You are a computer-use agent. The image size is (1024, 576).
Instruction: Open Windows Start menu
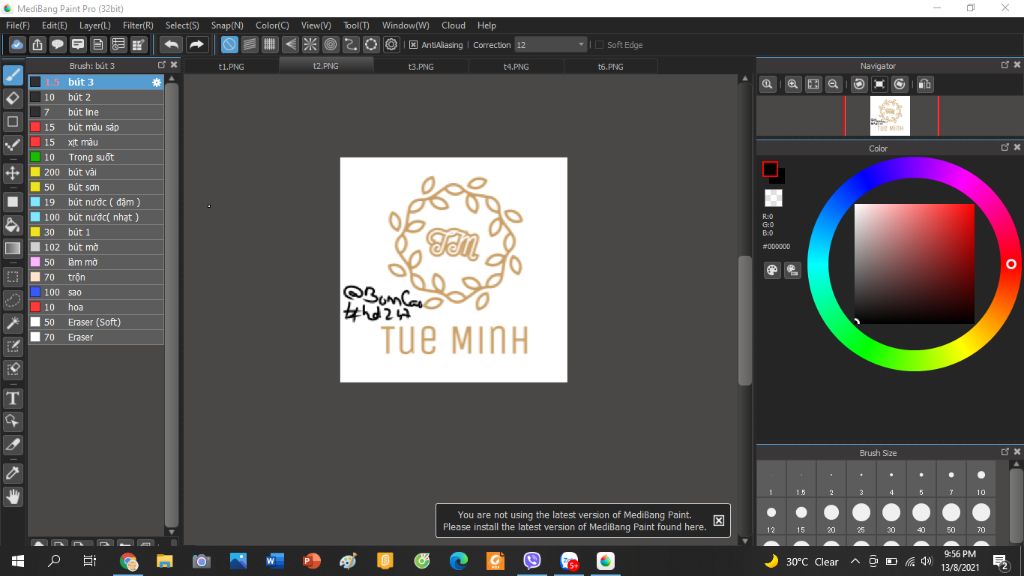click(18, 561)
